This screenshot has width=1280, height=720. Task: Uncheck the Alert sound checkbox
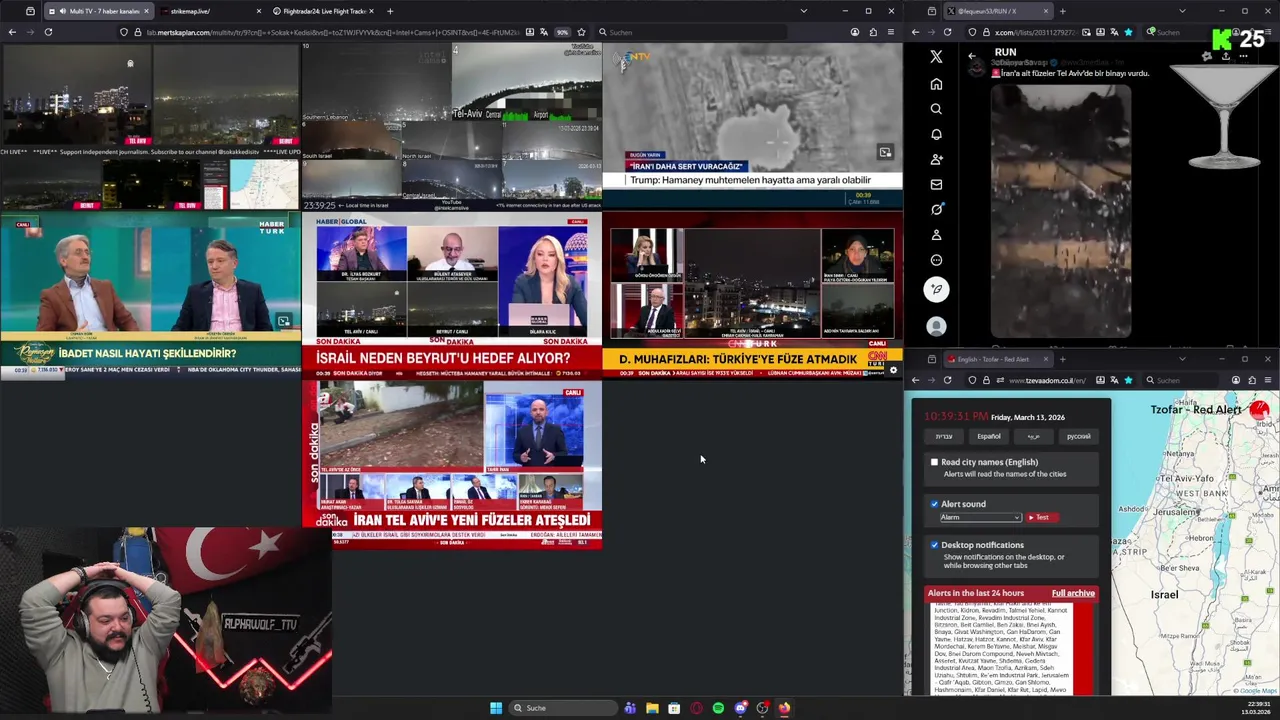pos(934,504)
